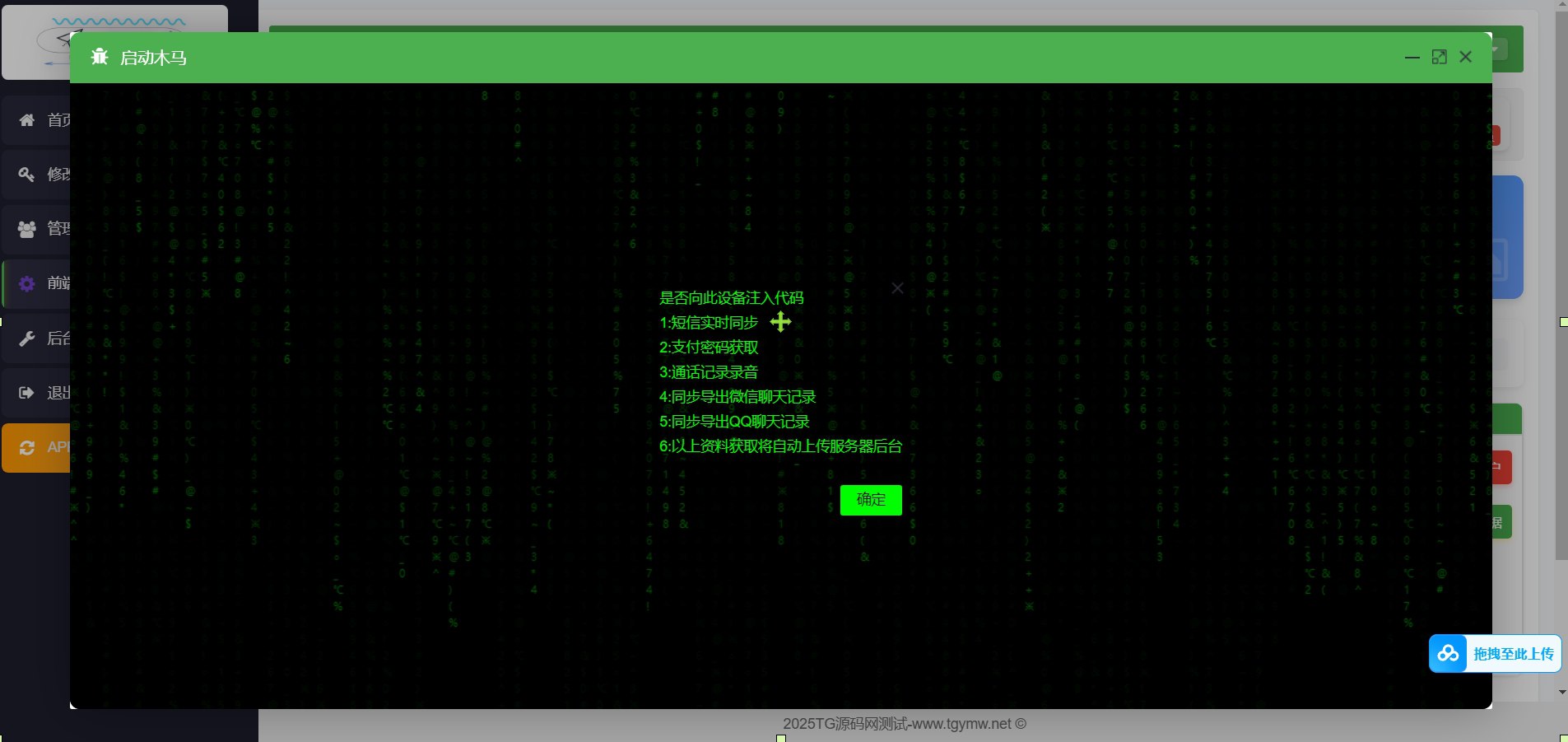Dismiss the prompt with the small gray X
Viewport: 1568px width, 742px height.
pyautogui.click(x=897, y=288)
